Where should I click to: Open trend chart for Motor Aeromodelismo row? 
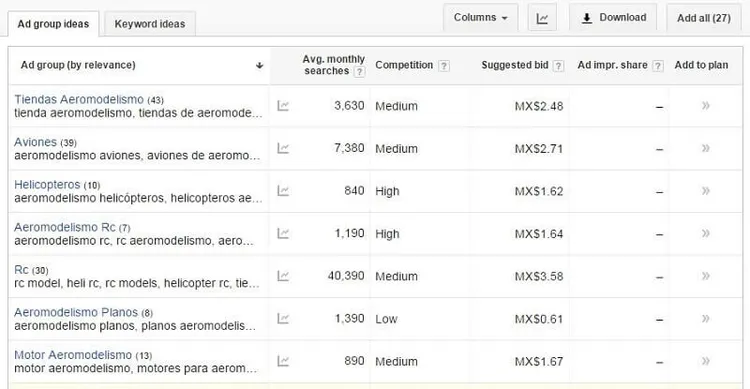[283, 361]
